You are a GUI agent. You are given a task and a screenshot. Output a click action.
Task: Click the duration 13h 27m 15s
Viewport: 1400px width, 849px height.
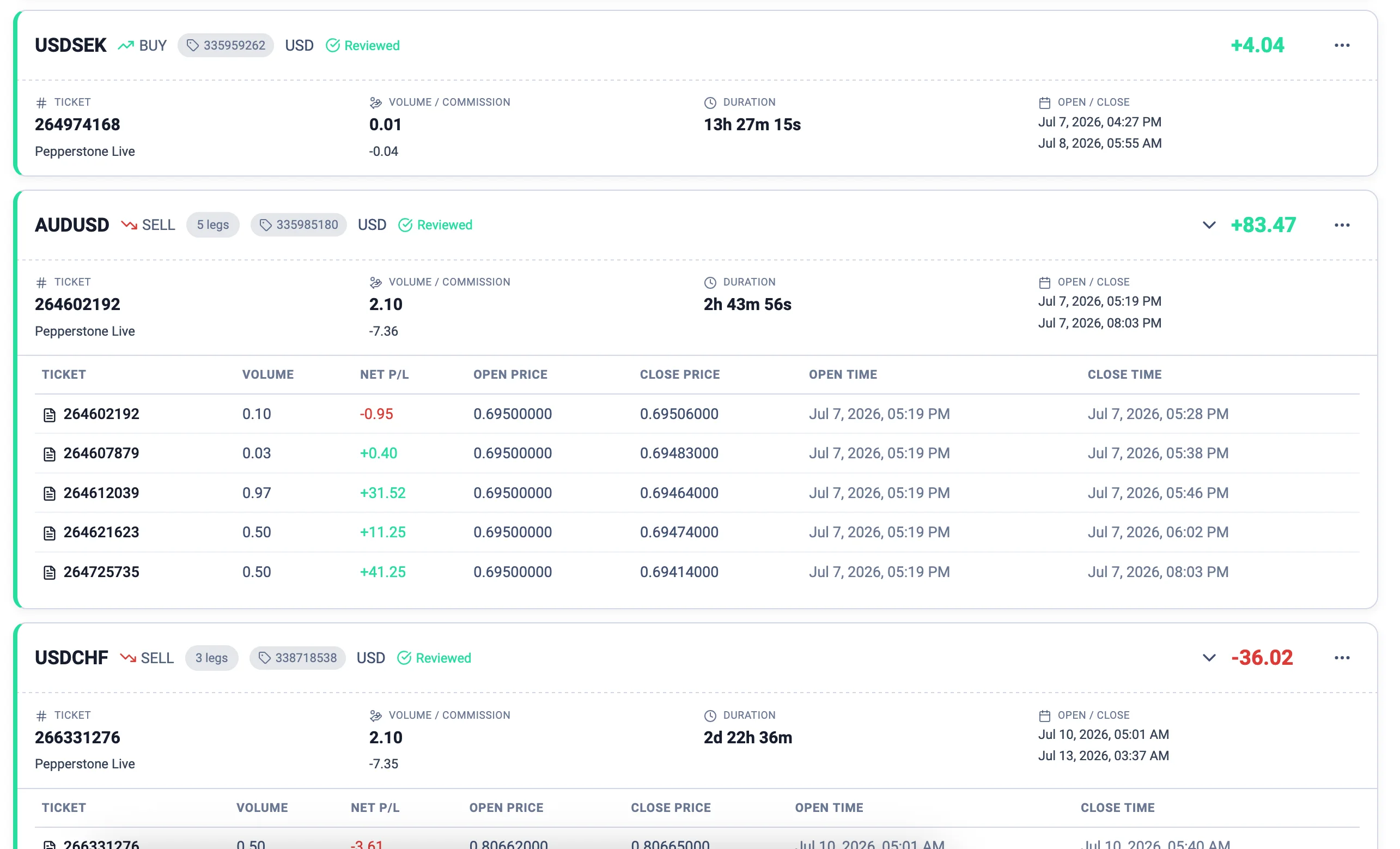pyautogui.click(x=752, y=124)
